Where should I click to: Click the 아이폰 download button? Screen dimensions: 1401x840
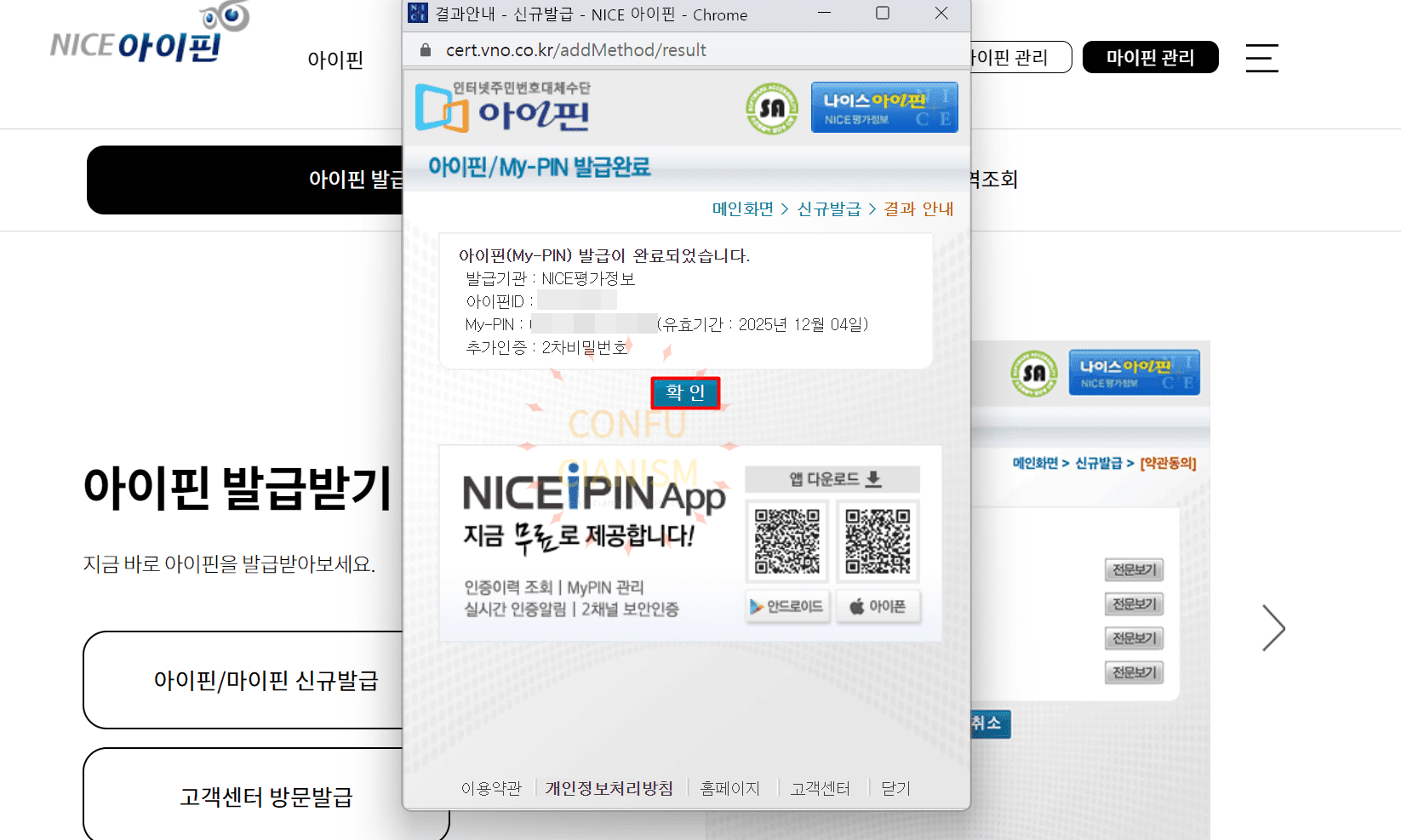(x=878, y=606)
